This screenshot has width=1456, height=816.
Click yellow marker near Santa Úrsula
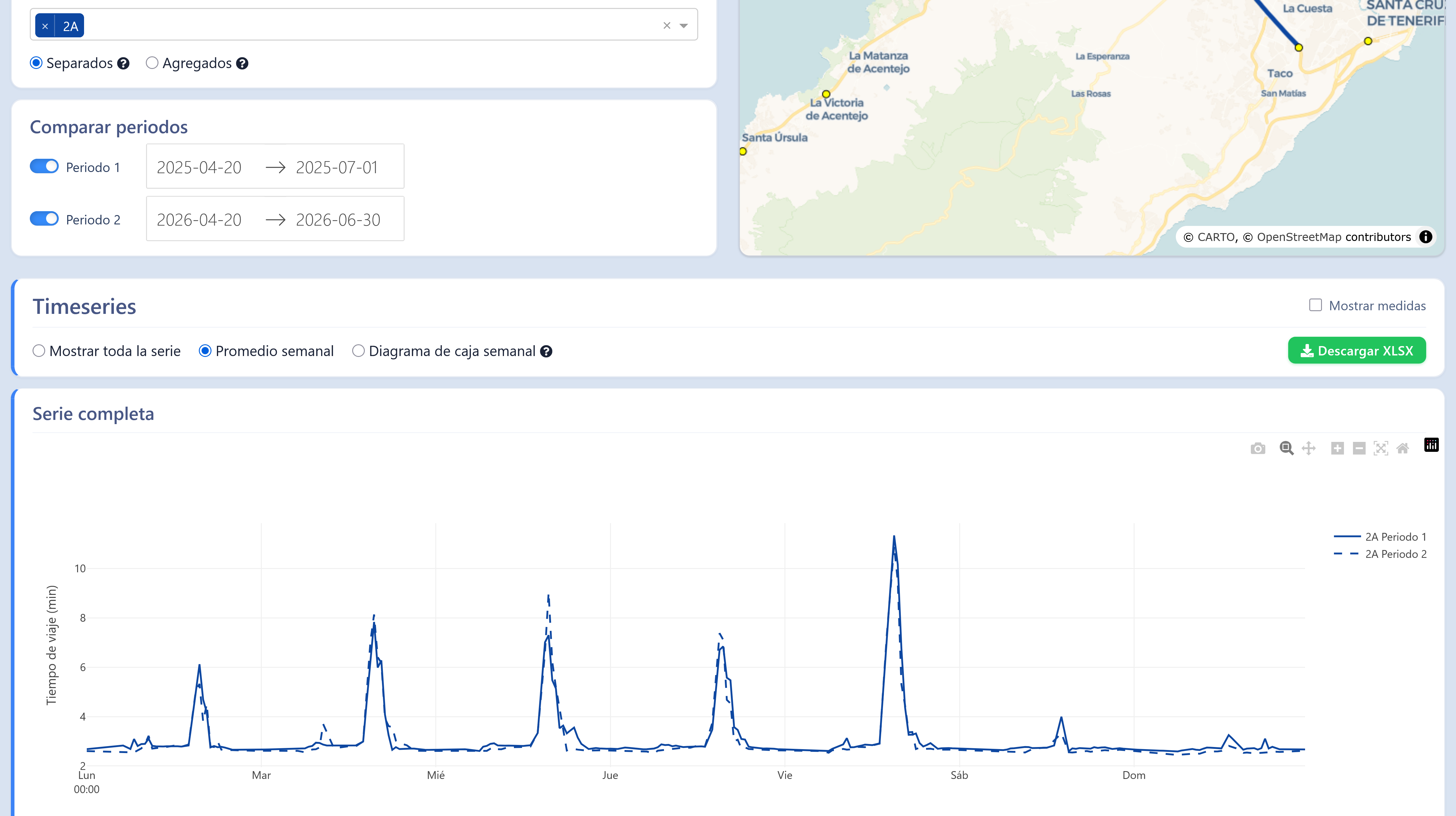click(743, 152)
